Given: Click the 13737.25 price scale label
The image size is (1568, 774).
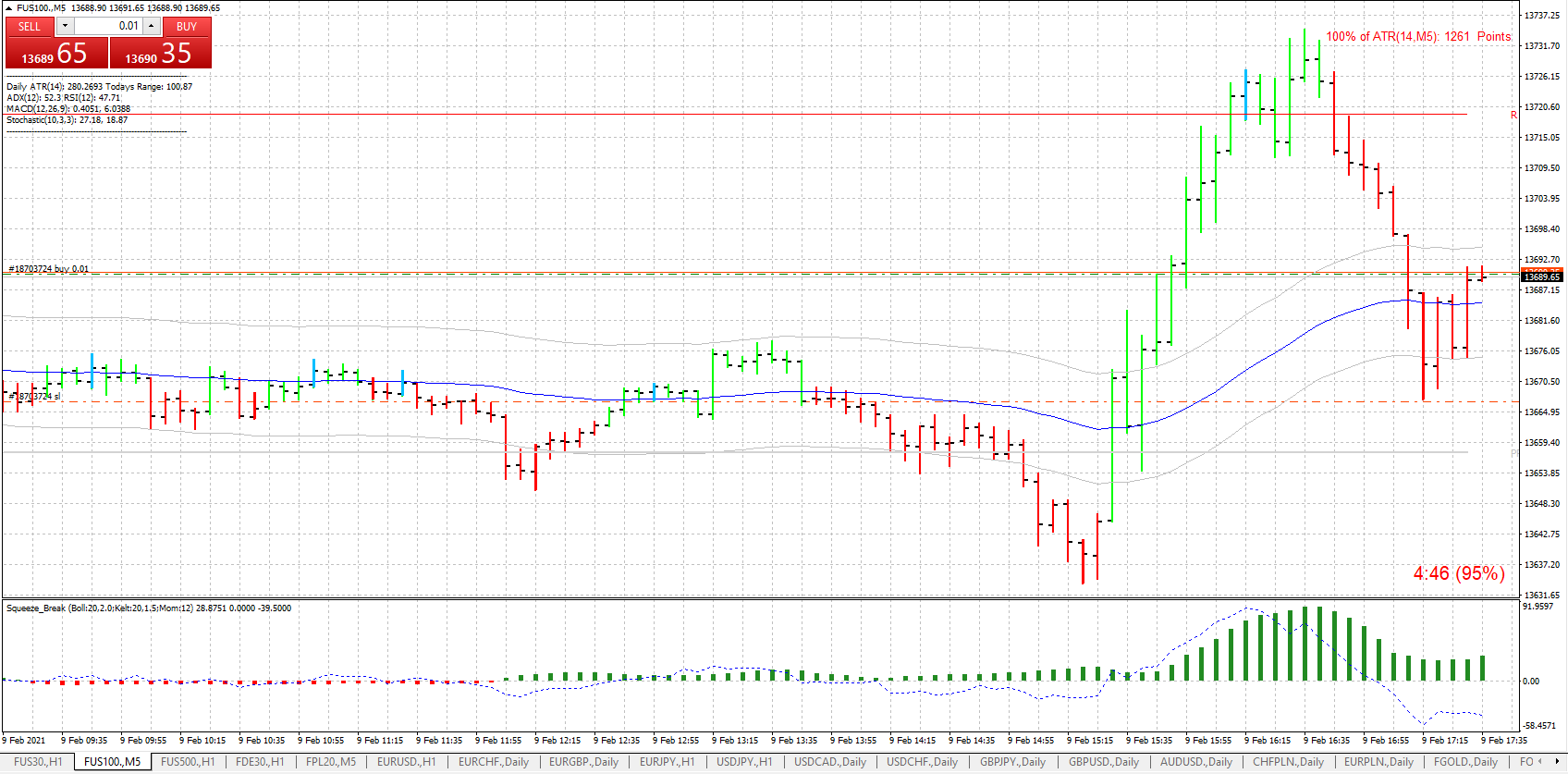Looking at the screenshot, I should click(1542, 16).
